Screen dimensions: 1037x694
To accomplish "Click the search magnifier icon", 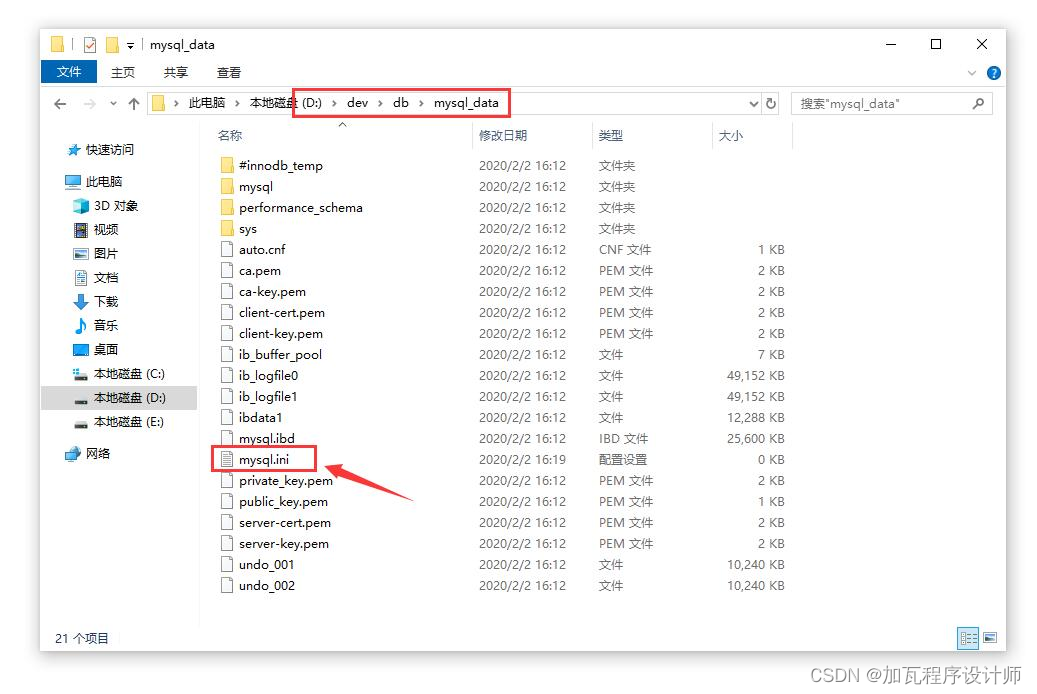I will pyautogui.click(x=978, y=103).
